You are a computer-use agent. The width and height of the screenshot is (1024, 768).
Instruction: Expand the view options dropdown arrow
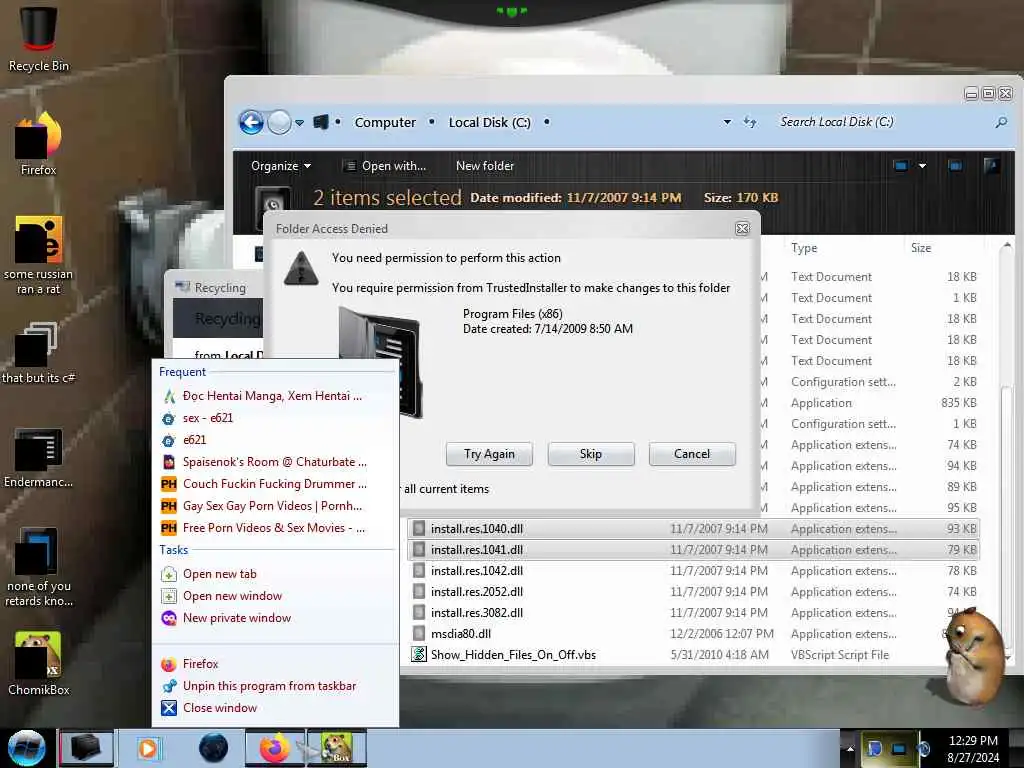point(922,166)
